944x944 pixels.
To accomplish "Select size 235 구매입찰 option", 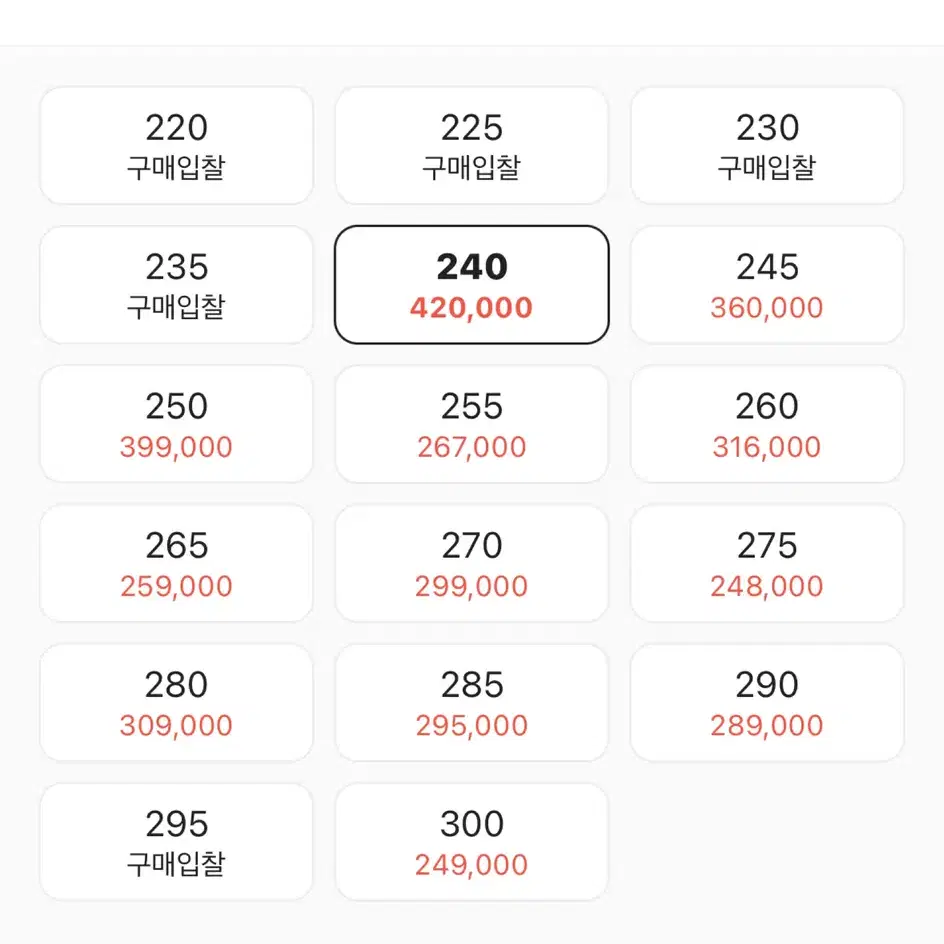I will (x=176, y=285).
